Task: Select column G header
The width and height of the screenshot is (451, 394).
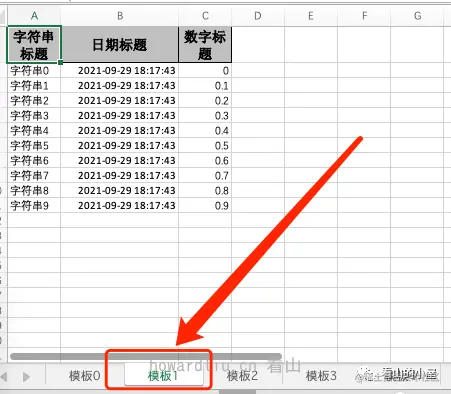Action: coord(417,16)
